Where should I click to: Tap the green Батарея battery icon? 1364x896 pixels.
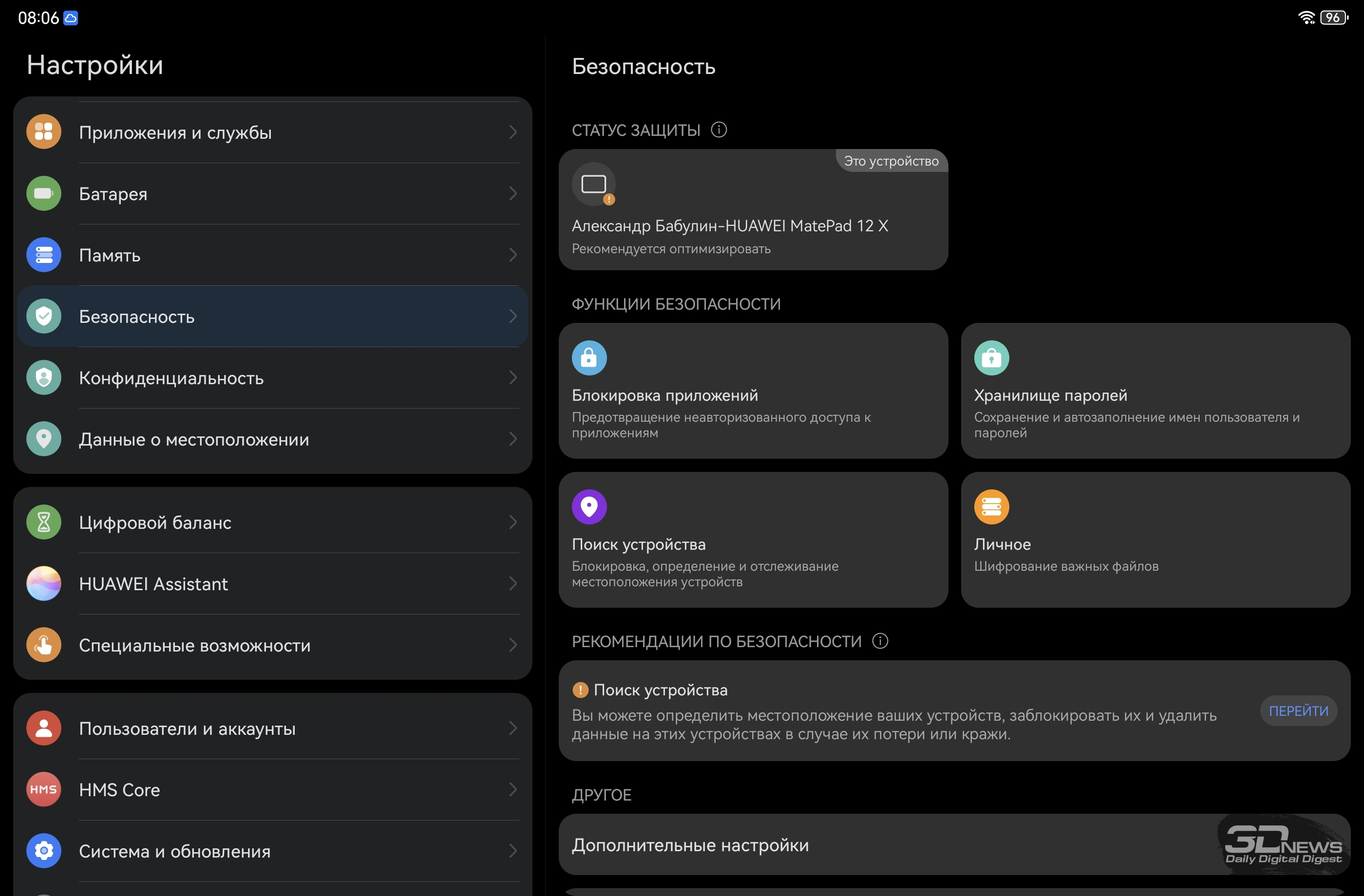pyautogui.click(x=43, y=194)
